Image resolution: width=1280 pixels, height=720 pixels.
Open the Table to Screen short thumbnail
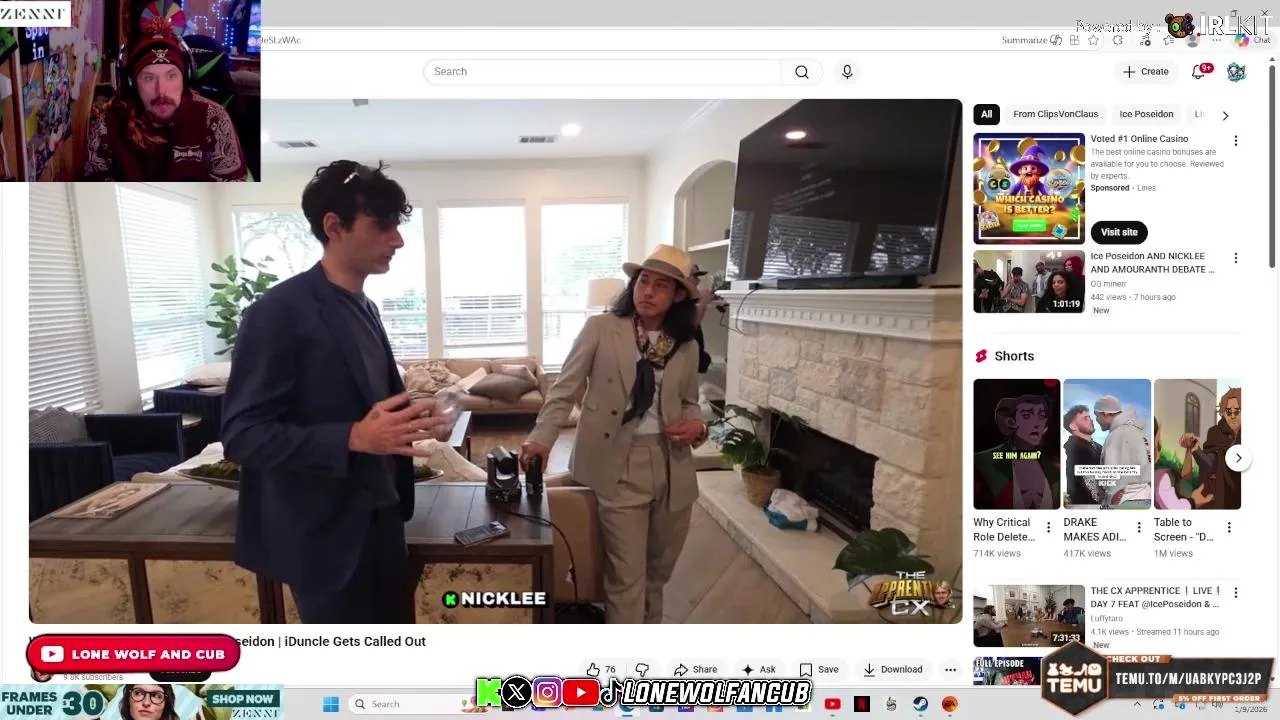point(1197,444)
